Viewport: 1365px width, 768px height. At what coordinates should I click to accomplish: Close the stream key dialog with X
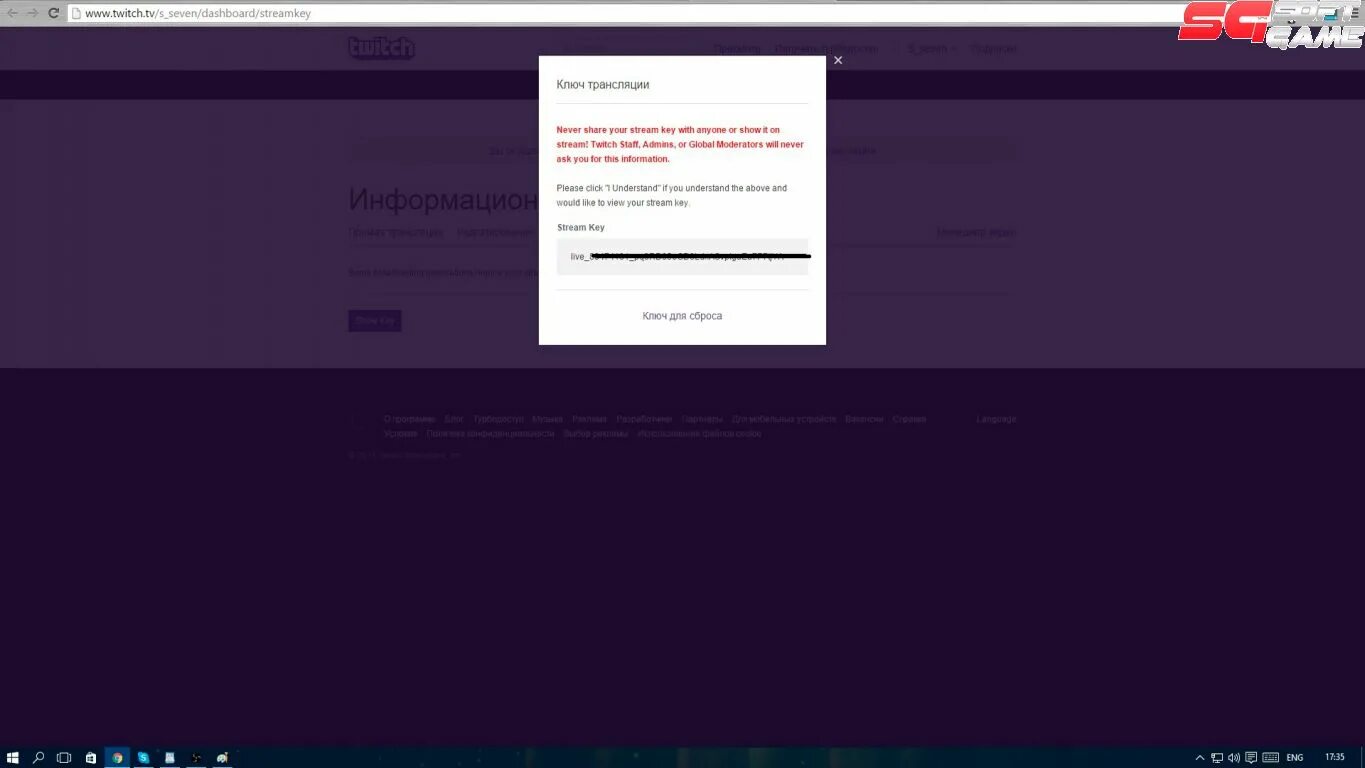coord(838,60)
